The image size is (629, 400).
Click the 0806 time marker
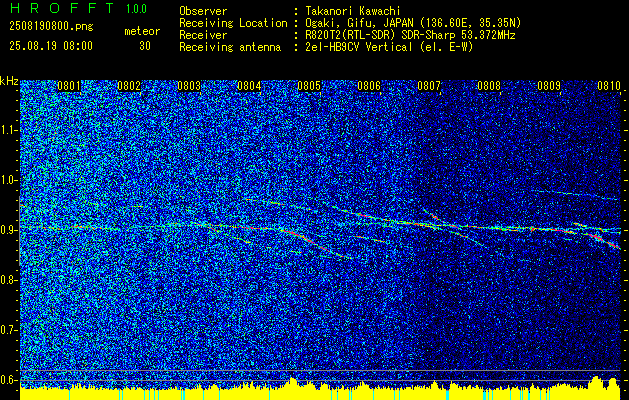point(369,86)
